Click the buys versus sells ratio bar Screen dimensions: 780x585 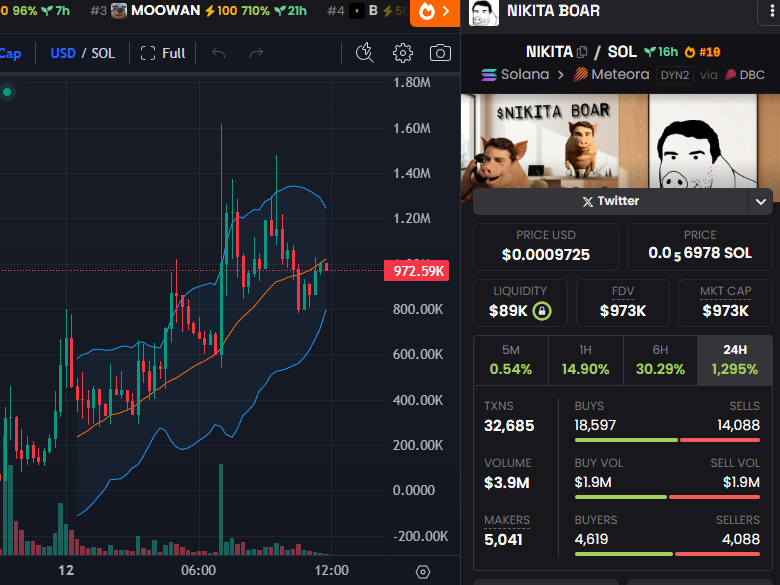[x=667, y=440]
